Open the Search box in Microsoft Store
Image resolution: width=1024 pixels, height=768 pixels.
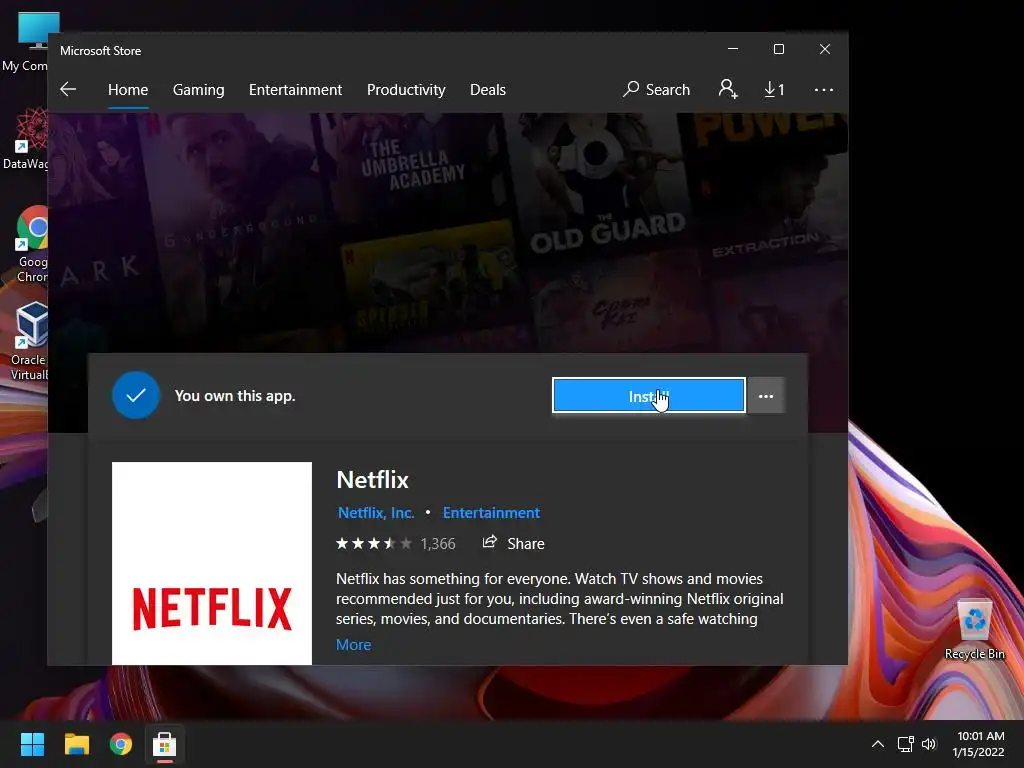(x=656, y=89)
